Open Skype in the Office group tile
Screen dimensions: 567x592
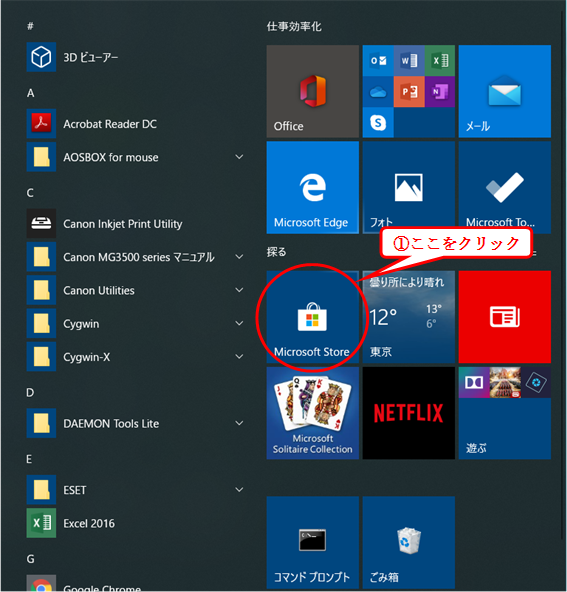click(x=378, y=123)
